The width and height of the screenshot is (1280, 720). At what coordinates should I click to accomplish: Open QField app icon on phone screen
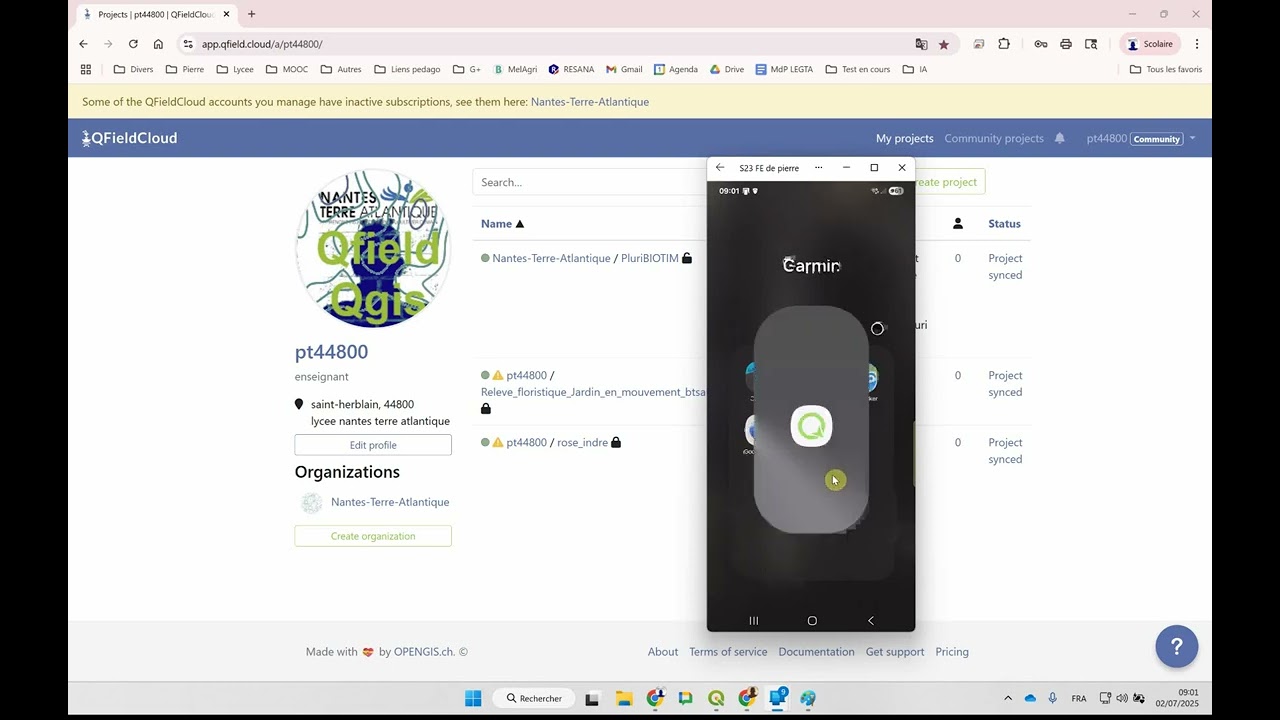click(811, 427)
